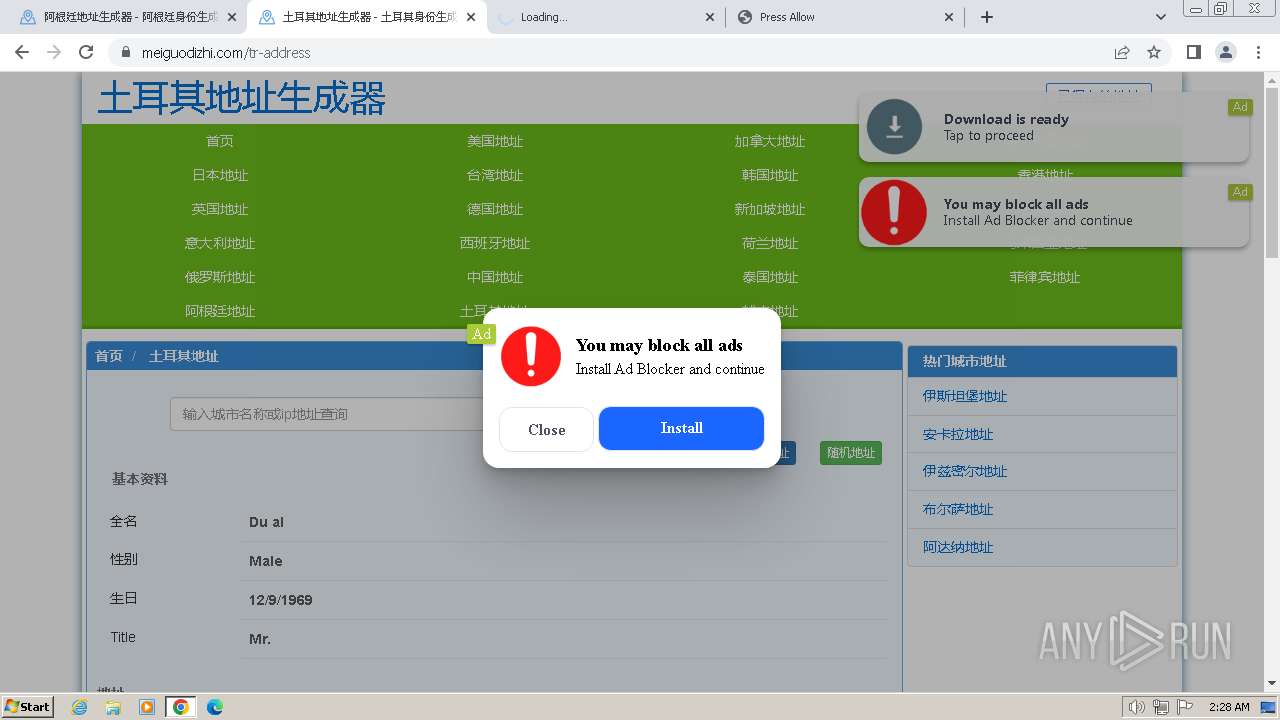Open 布尔萨地址 in popular cities

point(958,509)
